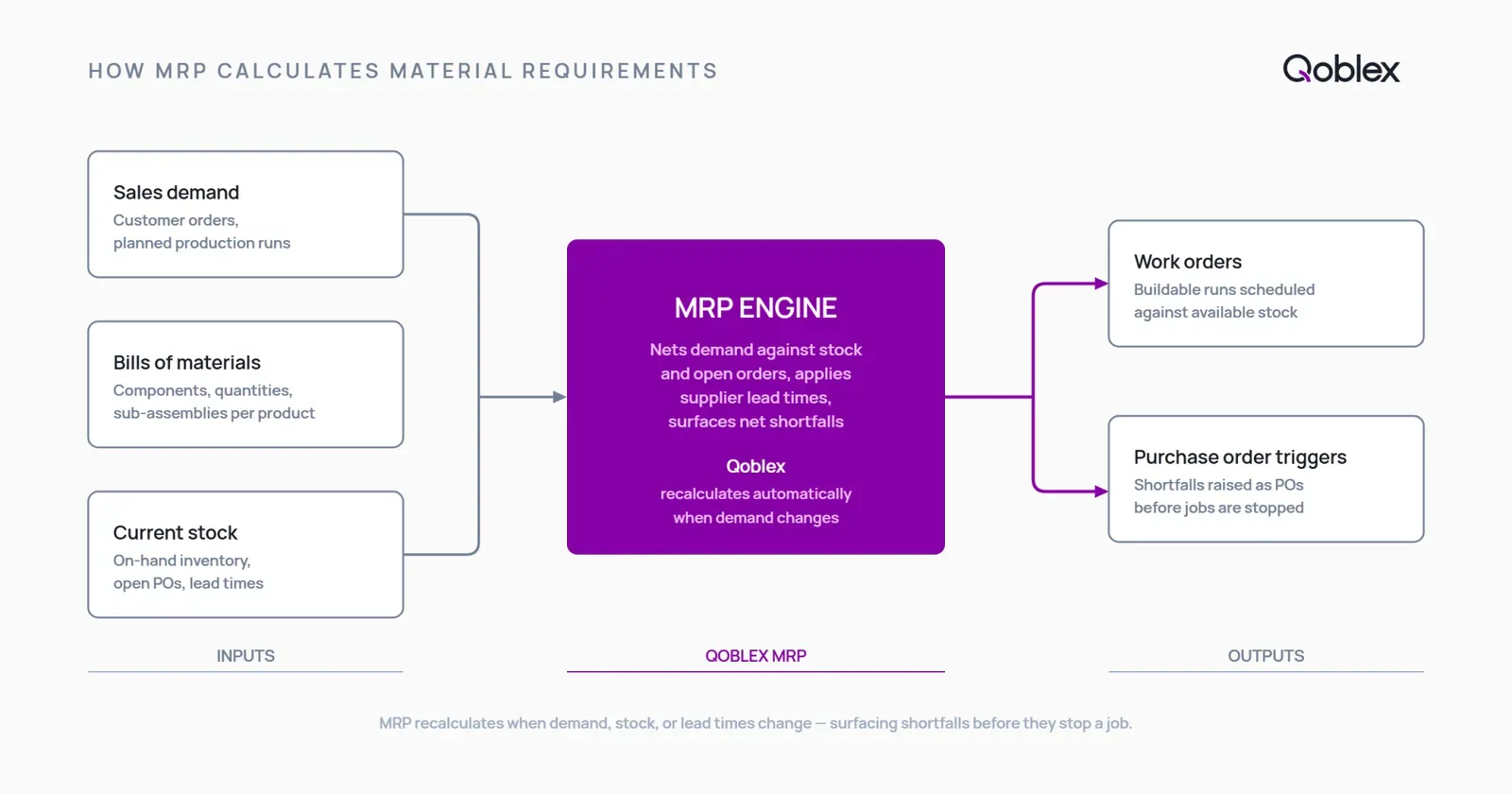Click the title 'HOW MRP CALCULATES MATERIAL REQUIREMENTS'
This screenshot has width=1512, height=794.
point(403,71)
